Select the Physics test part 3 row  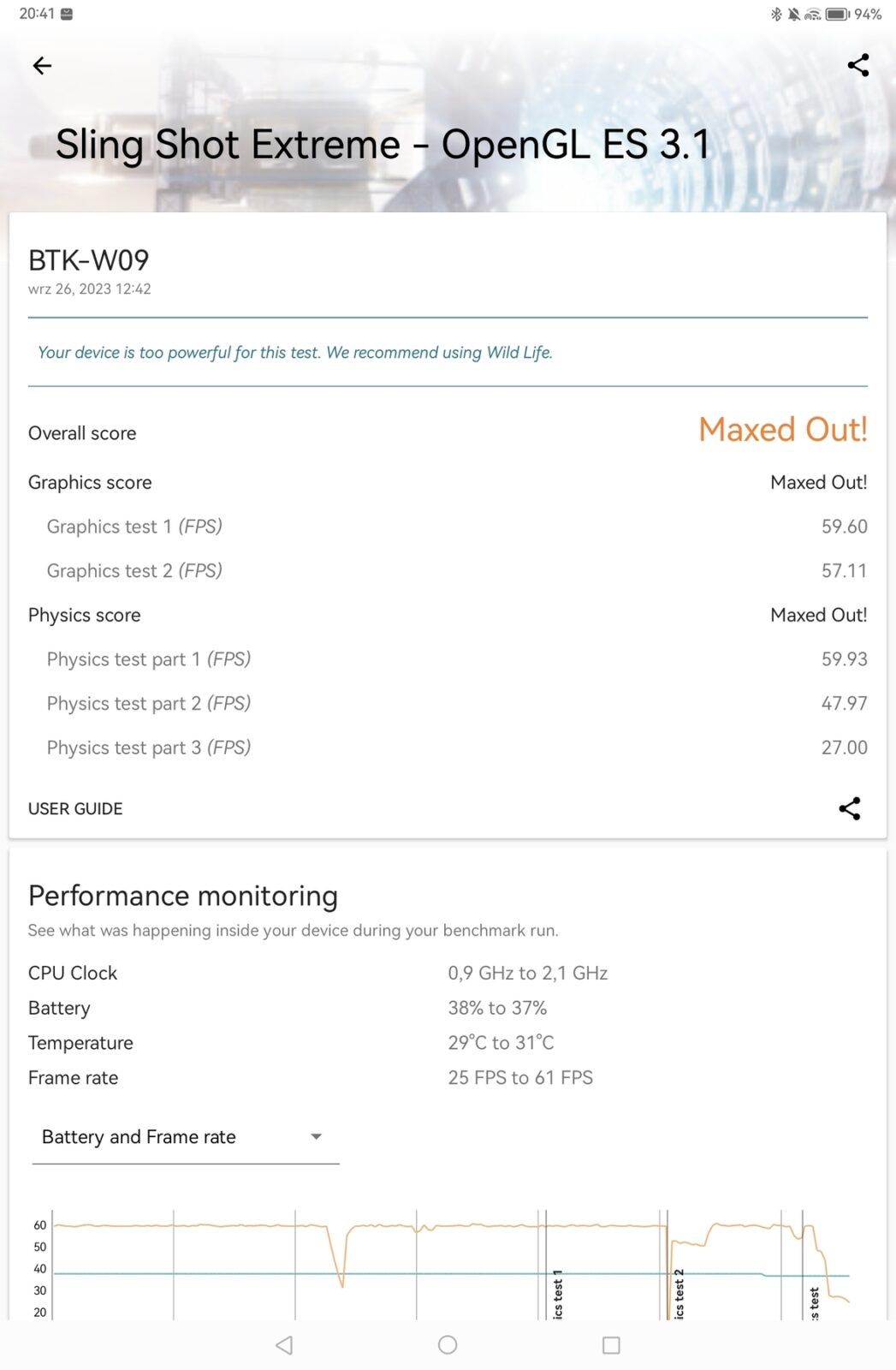click(x=448, y=748)
